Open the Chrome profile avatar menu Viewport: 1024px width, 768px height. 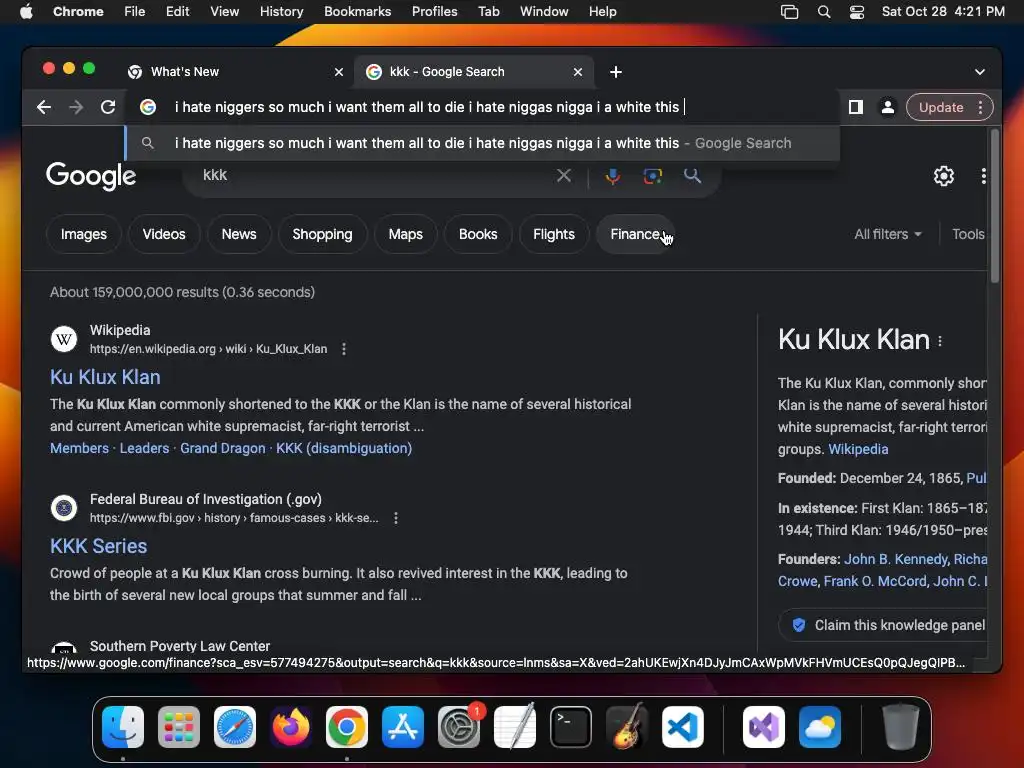(888, 107)
